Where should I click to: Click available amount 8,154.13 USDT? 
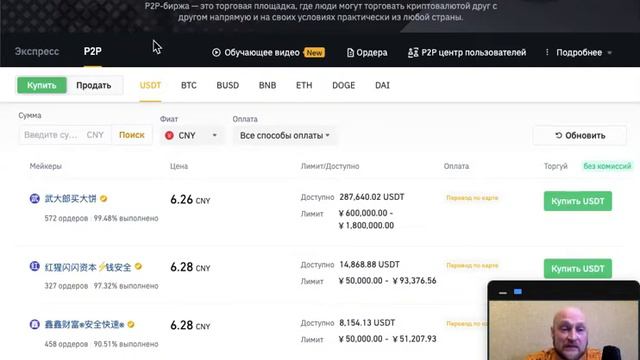tap(367, 323)
